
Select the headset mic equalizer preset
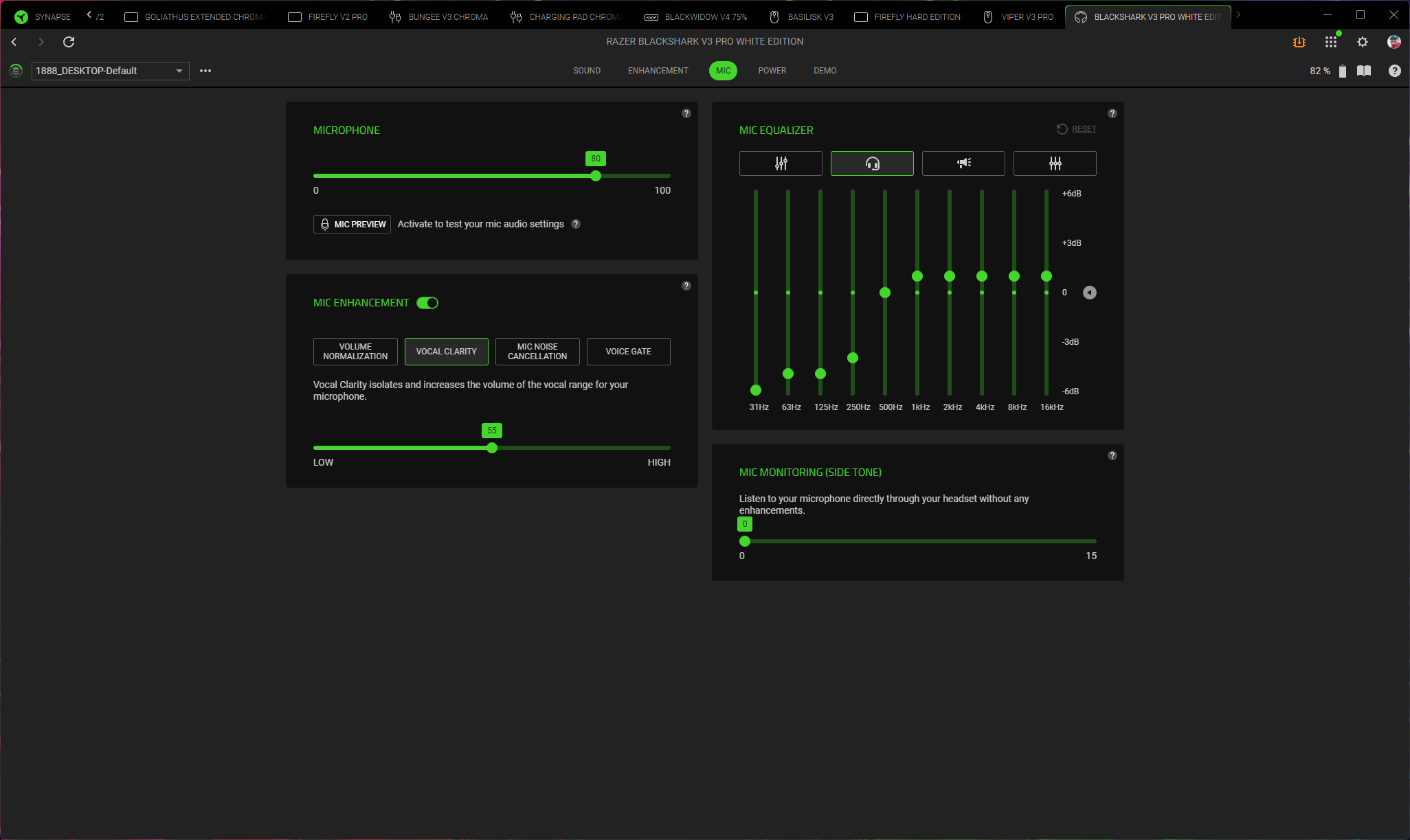[871, 163]
